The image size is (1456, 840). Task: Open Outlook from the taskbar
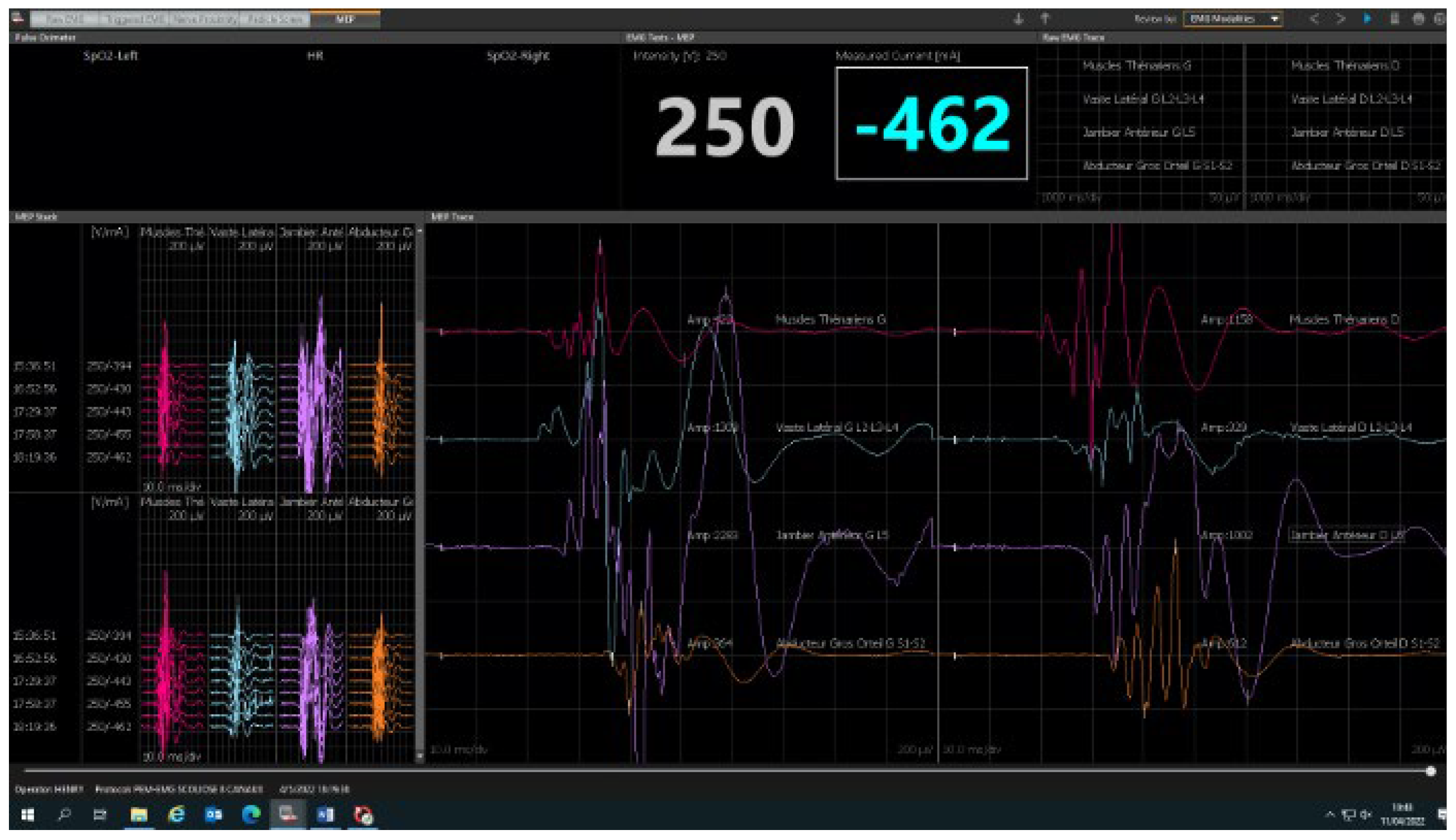click(x=213, y=815)
